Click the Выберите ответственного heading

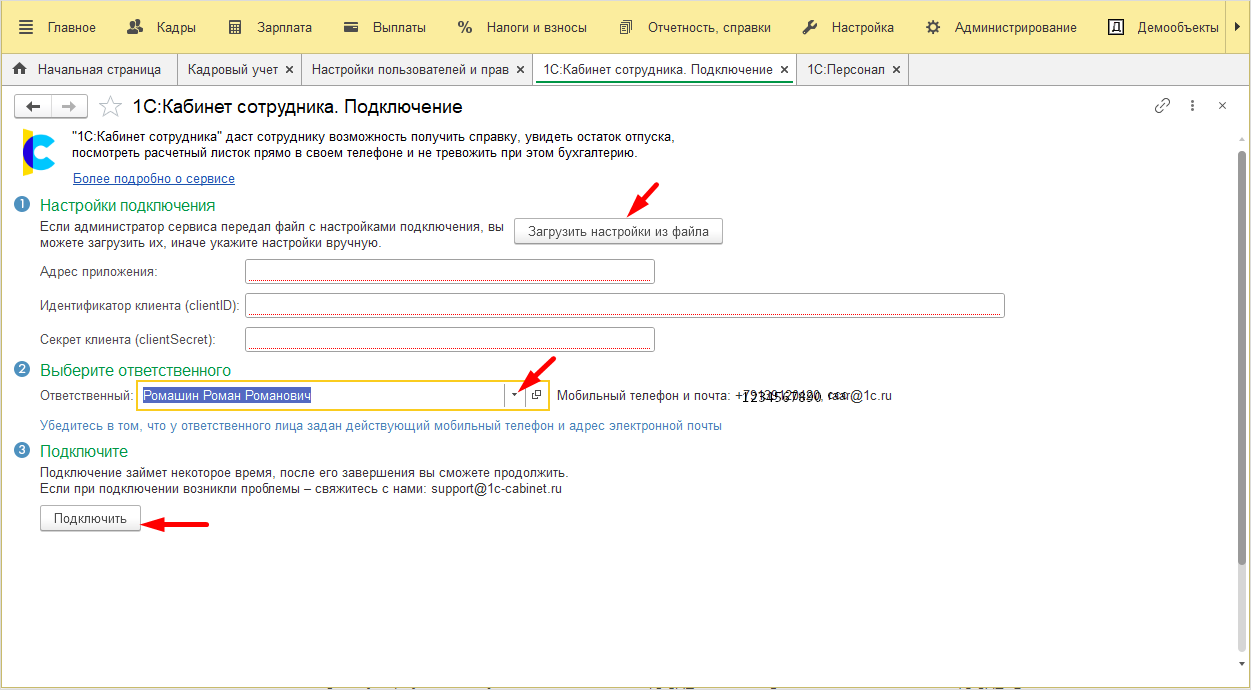[135, 370]
